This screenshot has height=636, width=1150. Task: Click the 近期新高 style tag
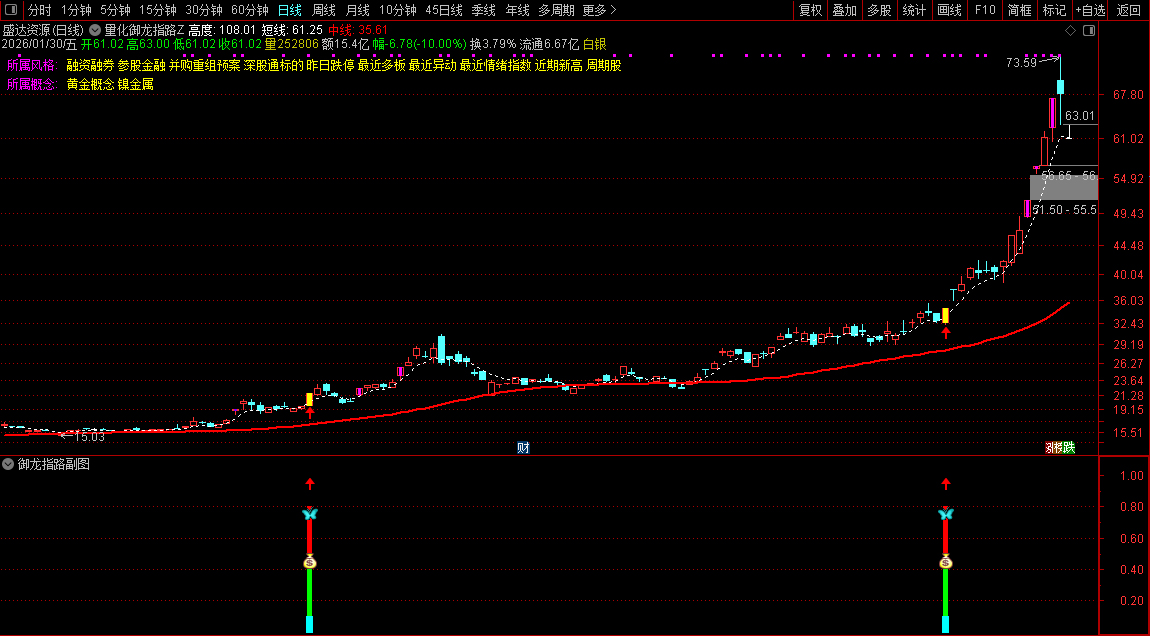559,65
